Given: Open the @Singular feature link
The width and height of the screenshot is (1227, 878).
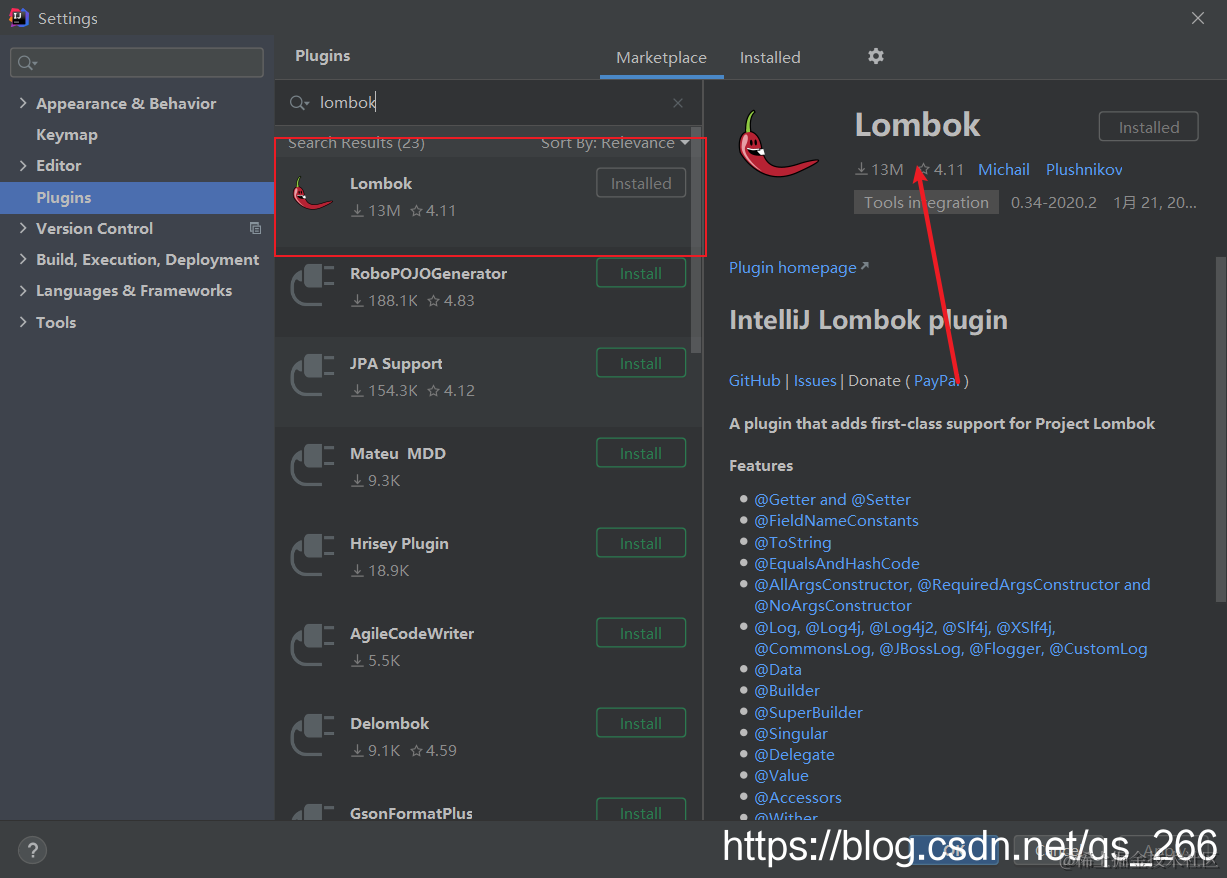Looking at the screenshot, I should coord(791,733).
